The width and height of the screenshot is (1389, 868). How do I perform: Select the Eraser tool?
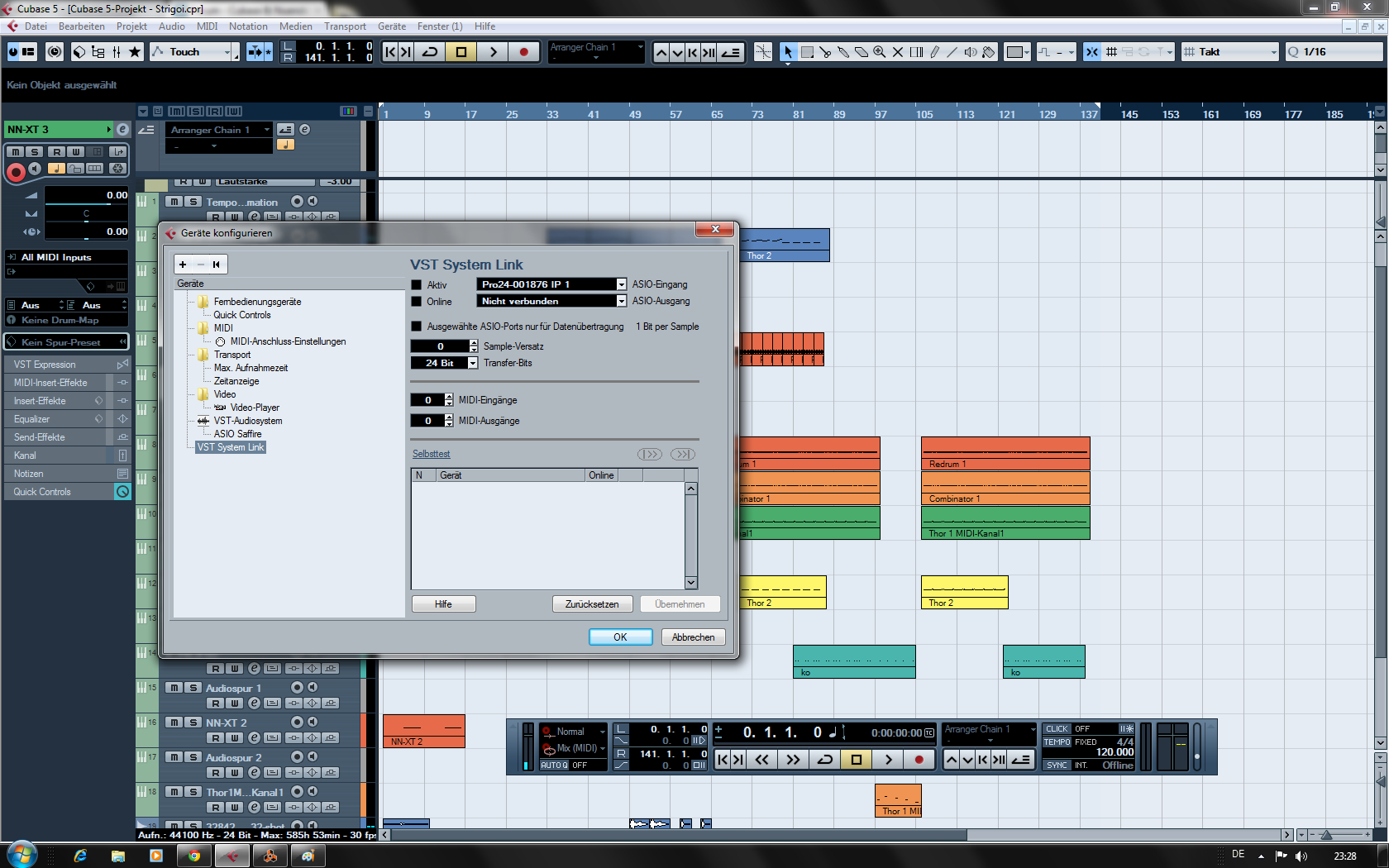[x=862, y=52]
